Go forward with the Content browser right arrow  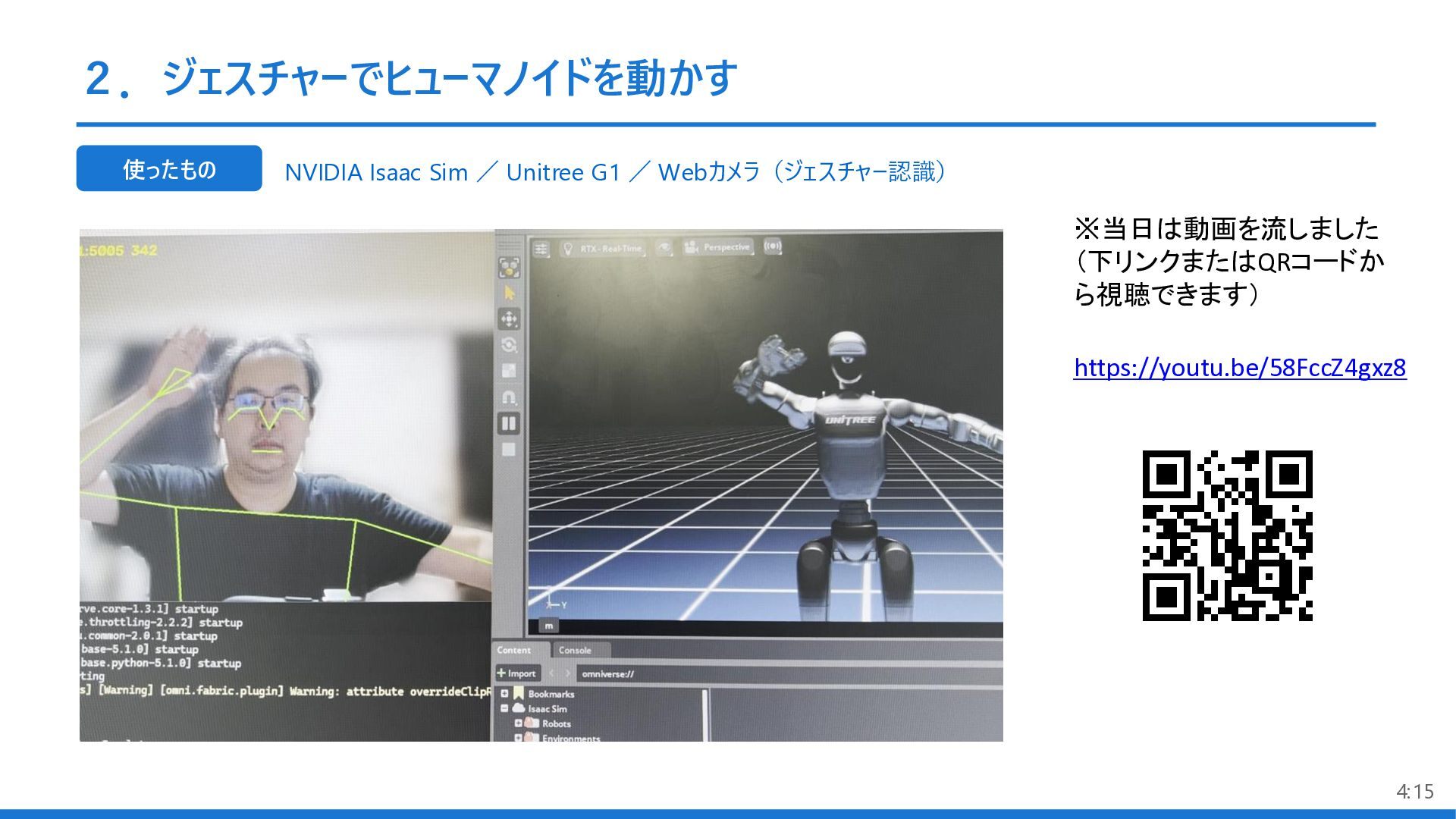[x=566, y=673]
